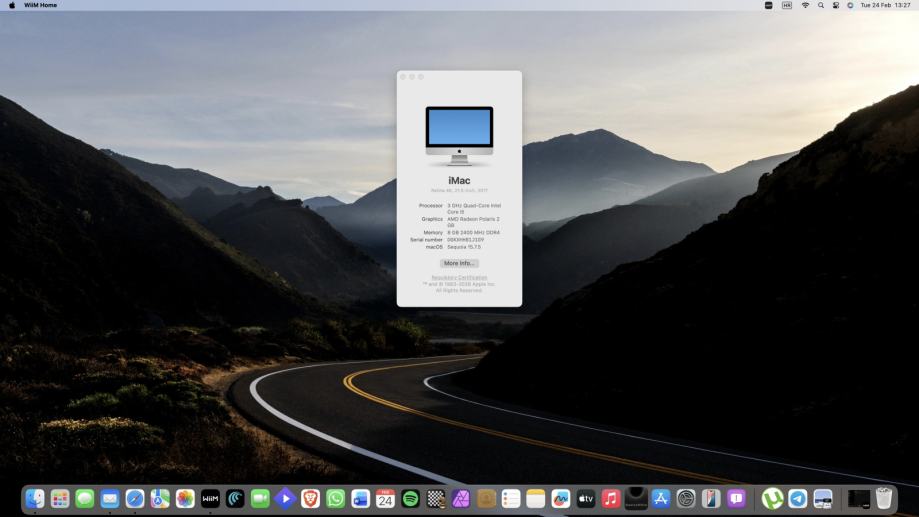Open the Photos app in Dock
The height and width of the screenshot is (517, 919).
pos(185,498)
